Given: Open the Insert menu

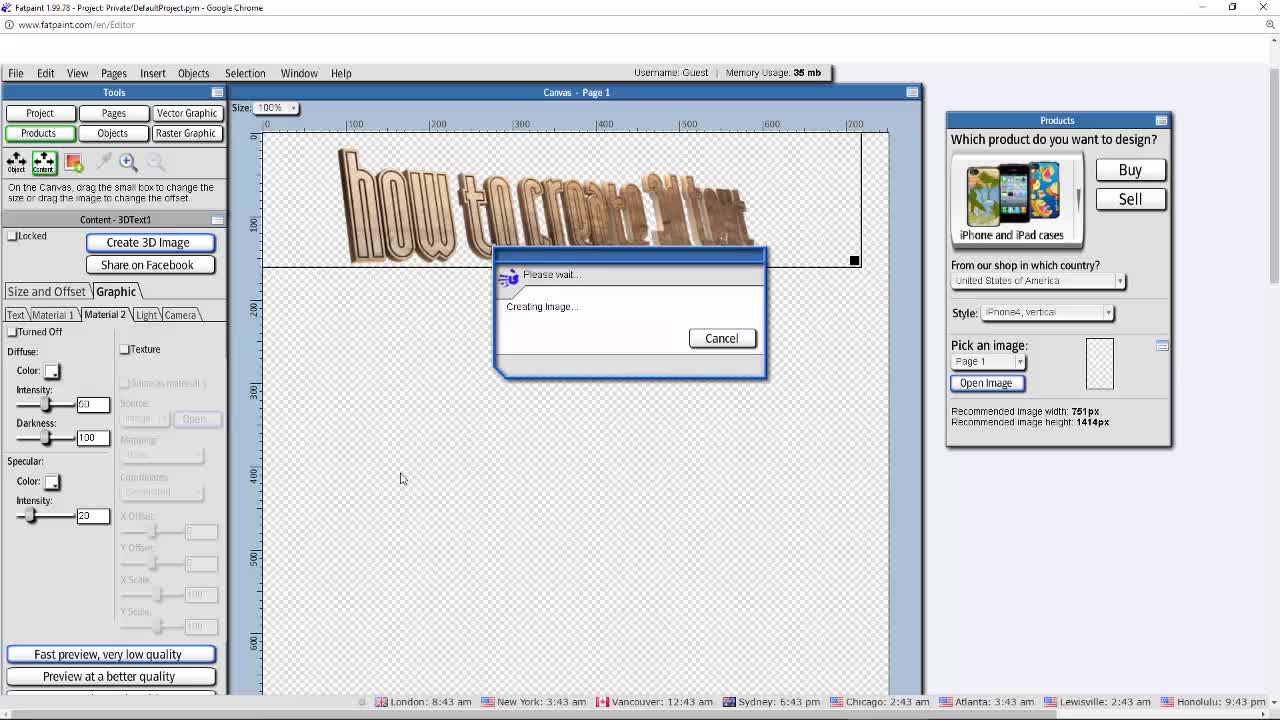Looking at the screenshot, I should 153,73.
